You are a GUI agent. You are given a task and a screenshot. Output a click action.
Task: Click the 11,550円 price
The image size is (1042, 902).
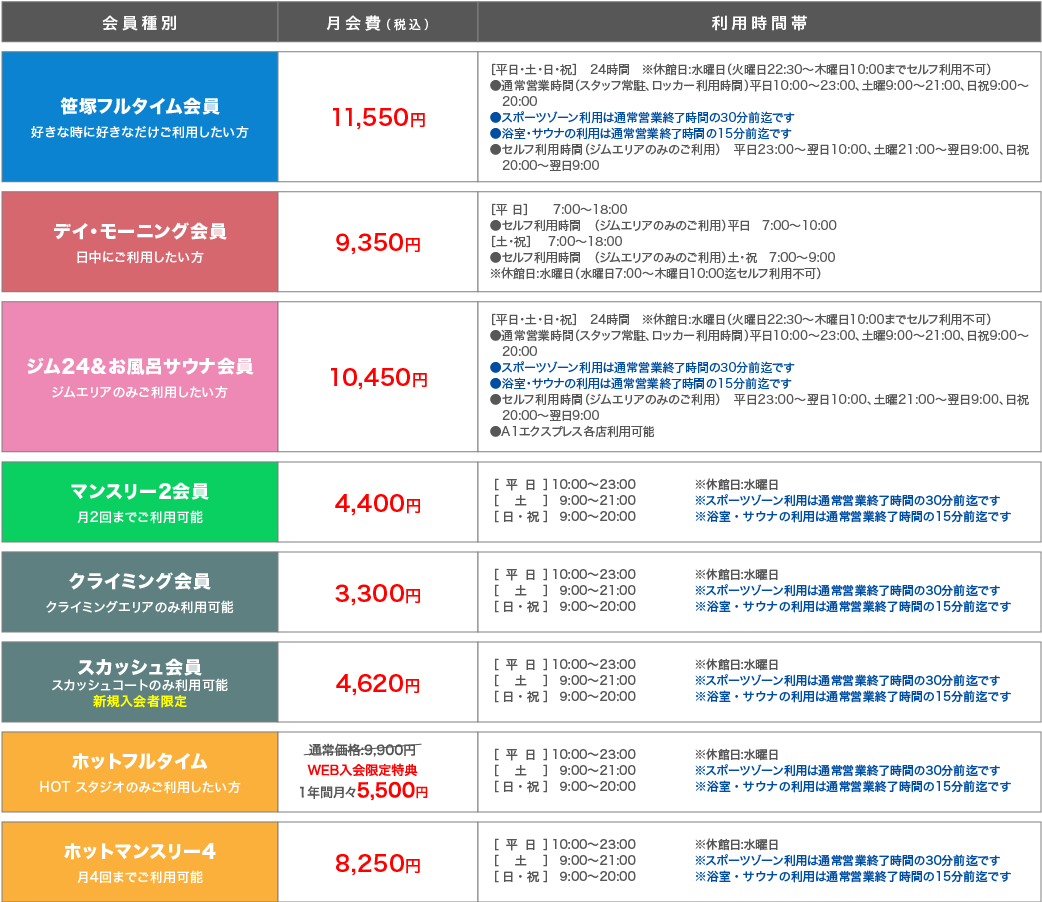(377, 118)
